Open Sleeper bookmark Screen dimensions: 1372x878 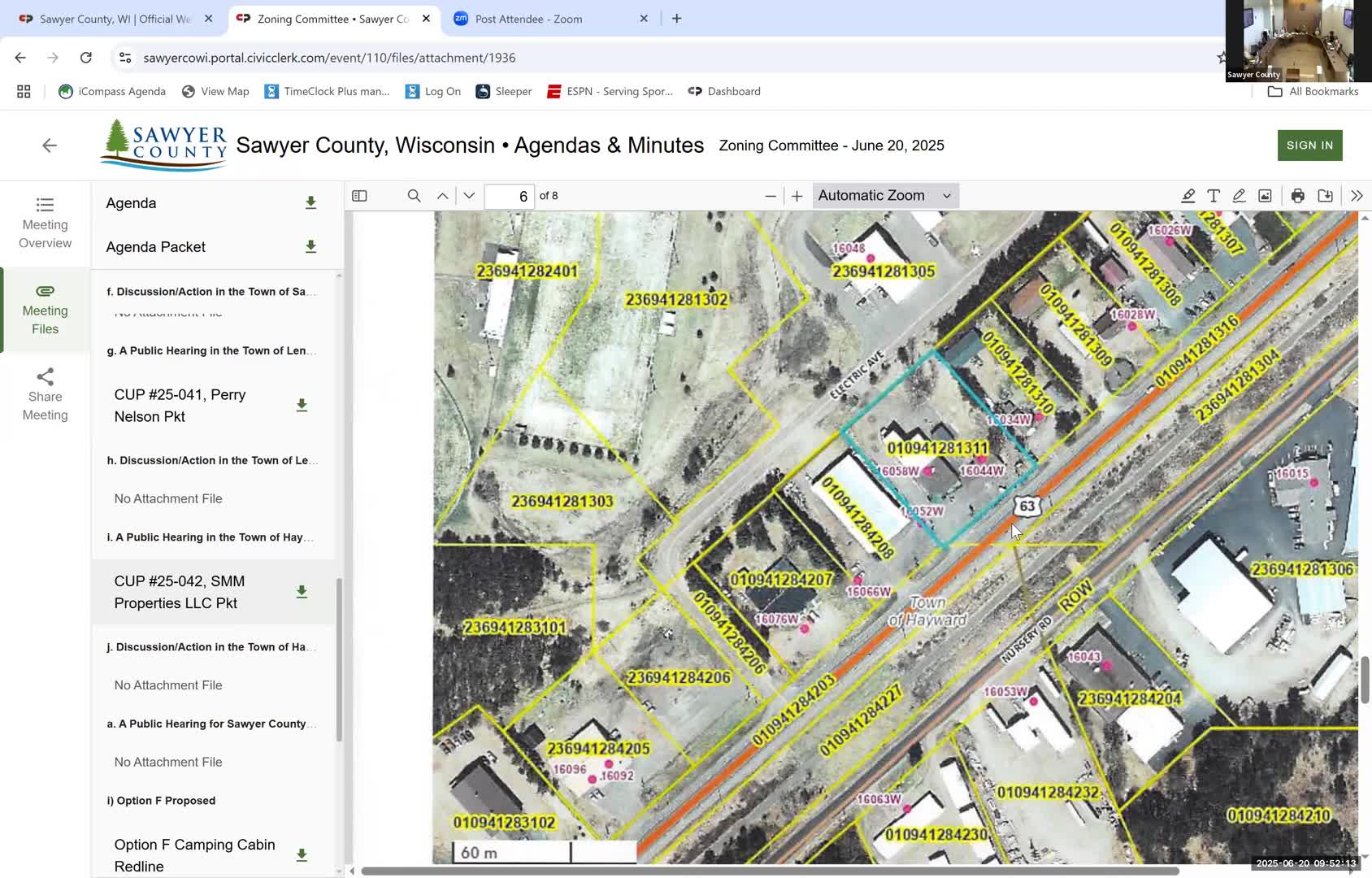click(x=504, y=91)
